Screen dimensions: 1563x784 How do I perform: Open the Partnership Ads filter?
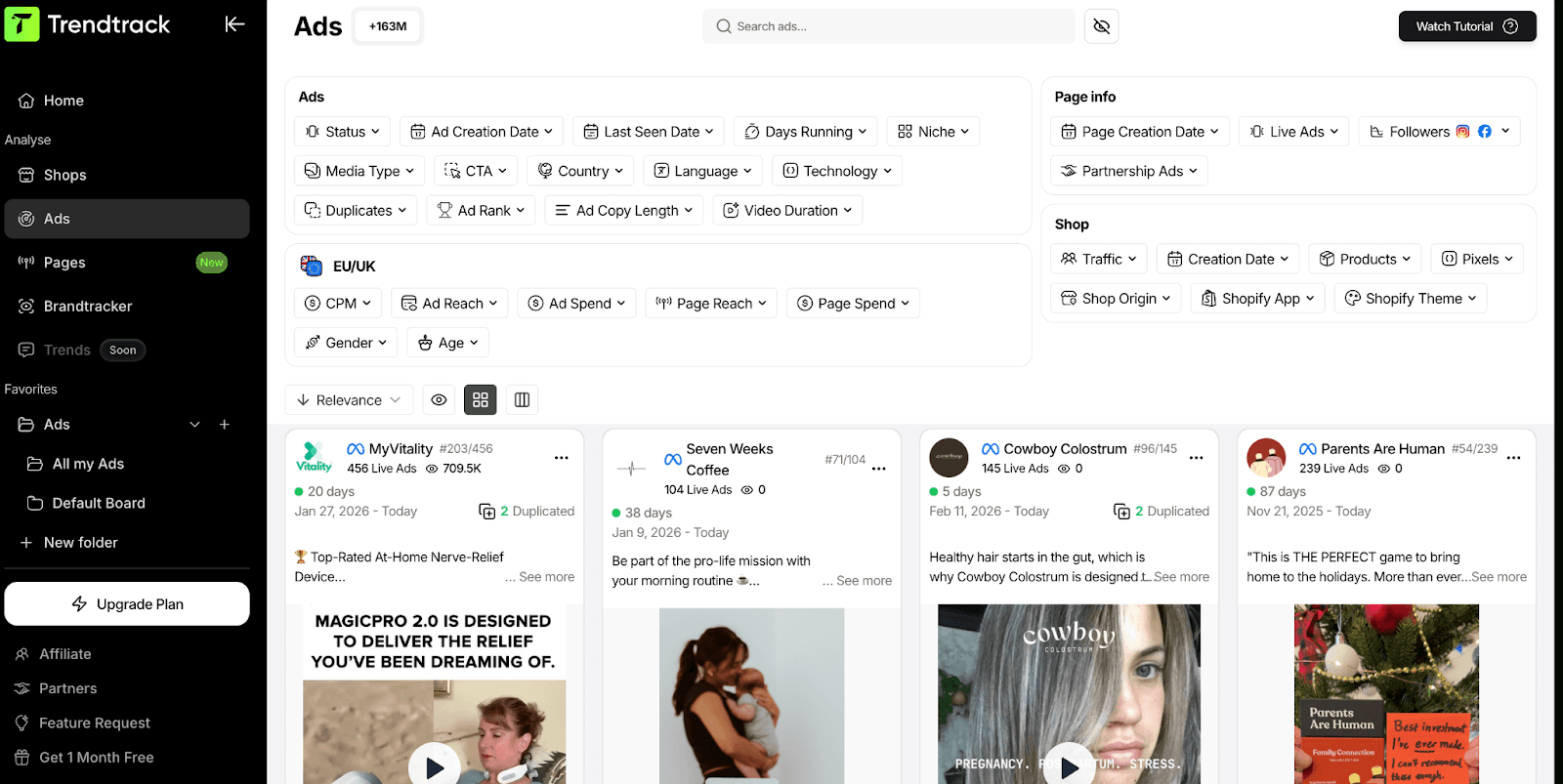pos(1129,171)
